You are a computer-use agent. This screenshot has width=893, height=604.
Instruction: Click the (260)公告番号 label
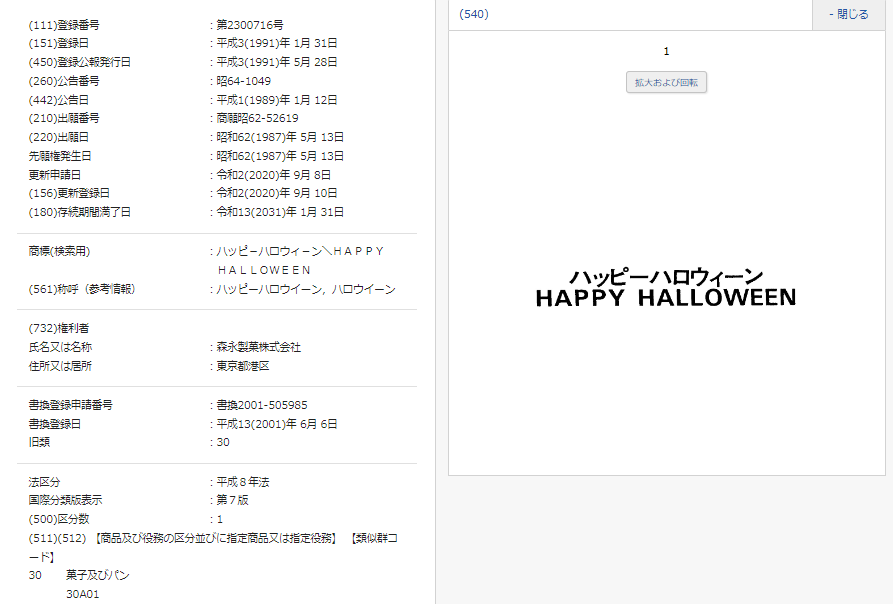[64, 81]
